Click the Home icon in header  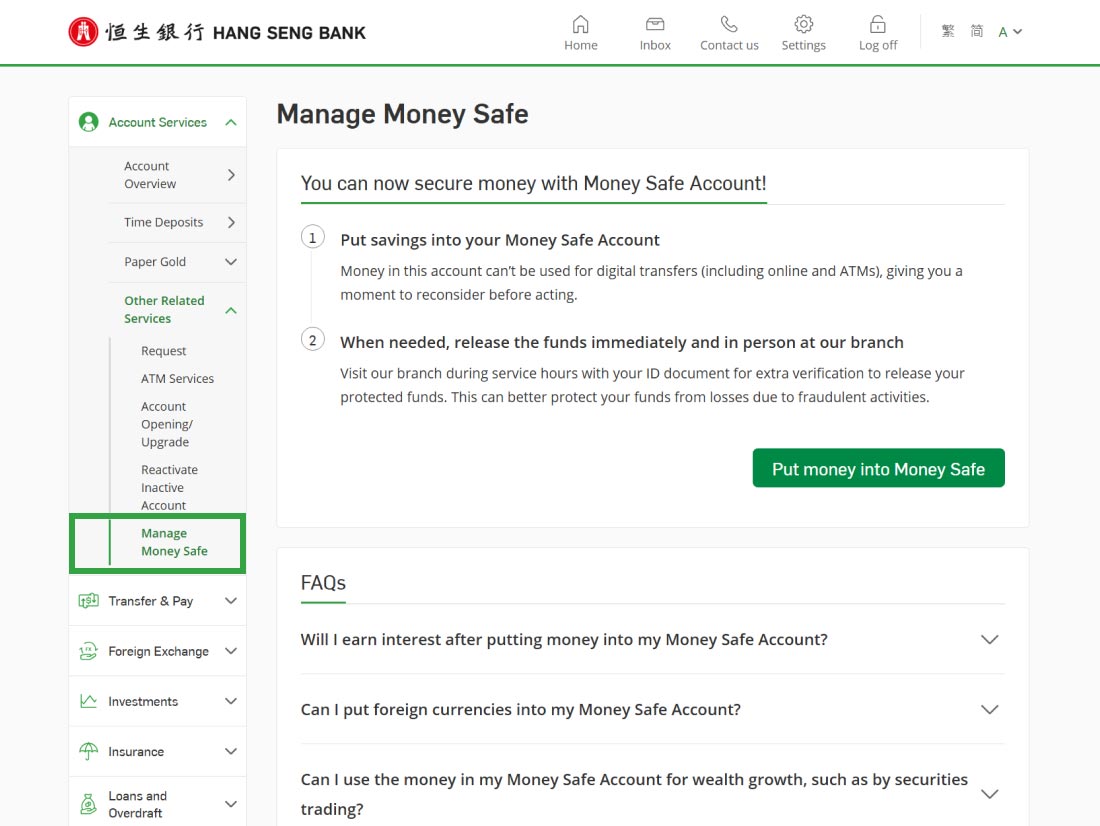pyautogui.click(x=580, y=24)
